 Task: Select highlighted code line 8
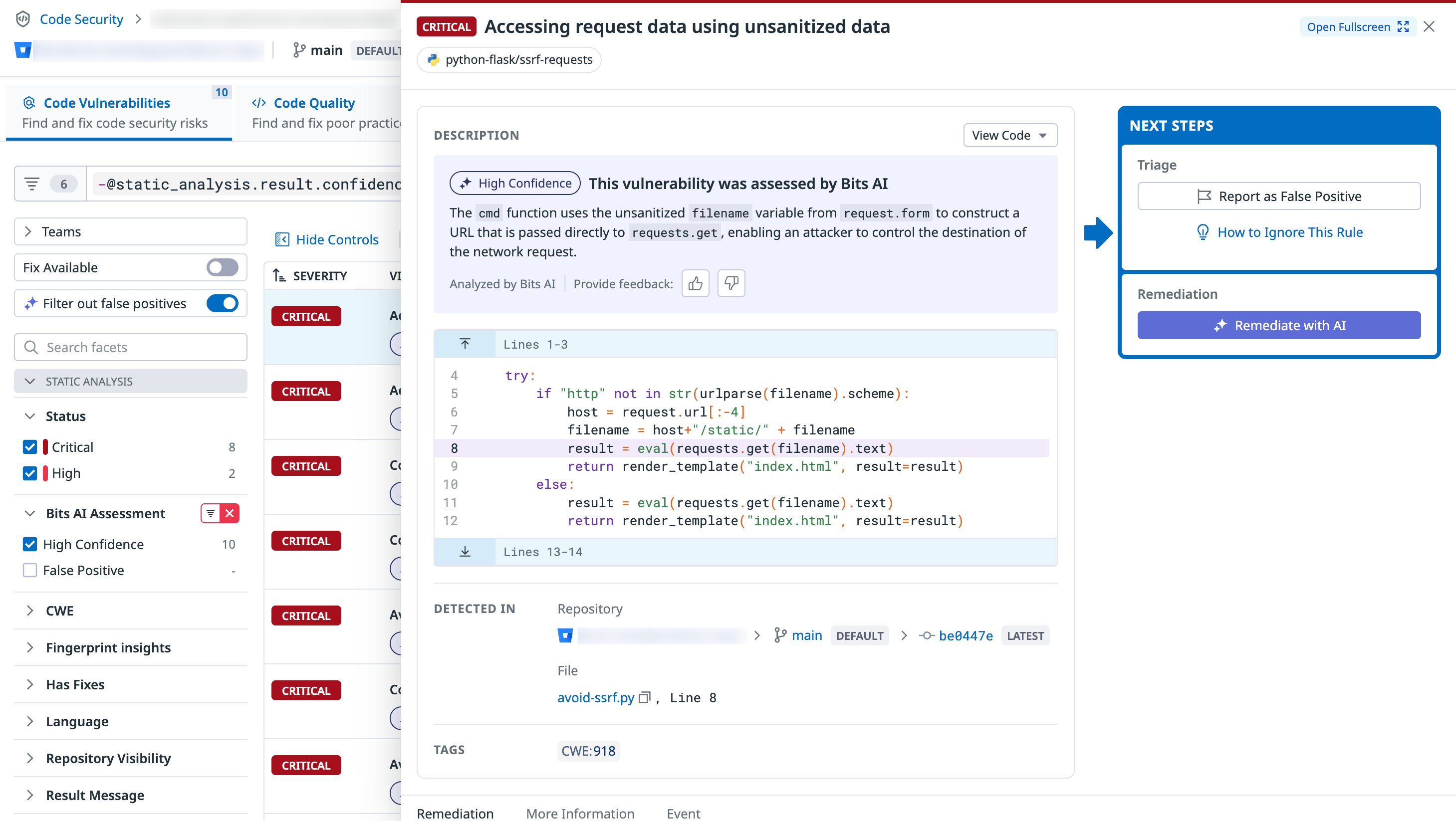[741, 448]
